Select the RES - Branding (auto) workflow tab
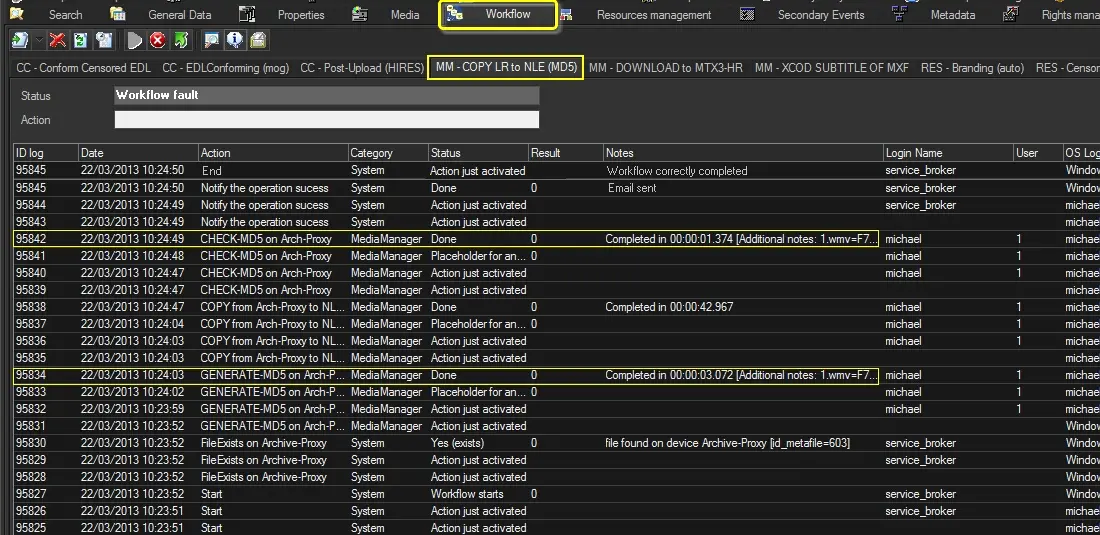 (972, 68)
